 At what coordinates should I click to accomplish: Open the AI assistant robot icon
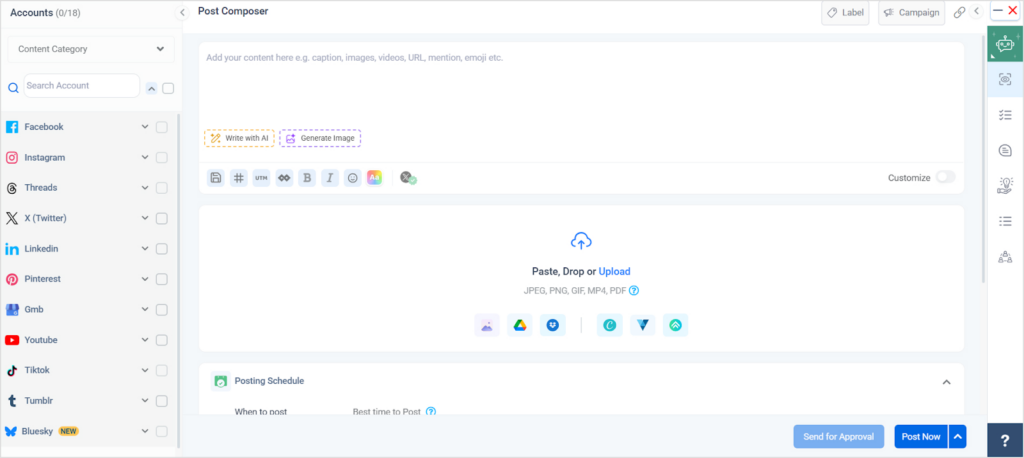1005,44
